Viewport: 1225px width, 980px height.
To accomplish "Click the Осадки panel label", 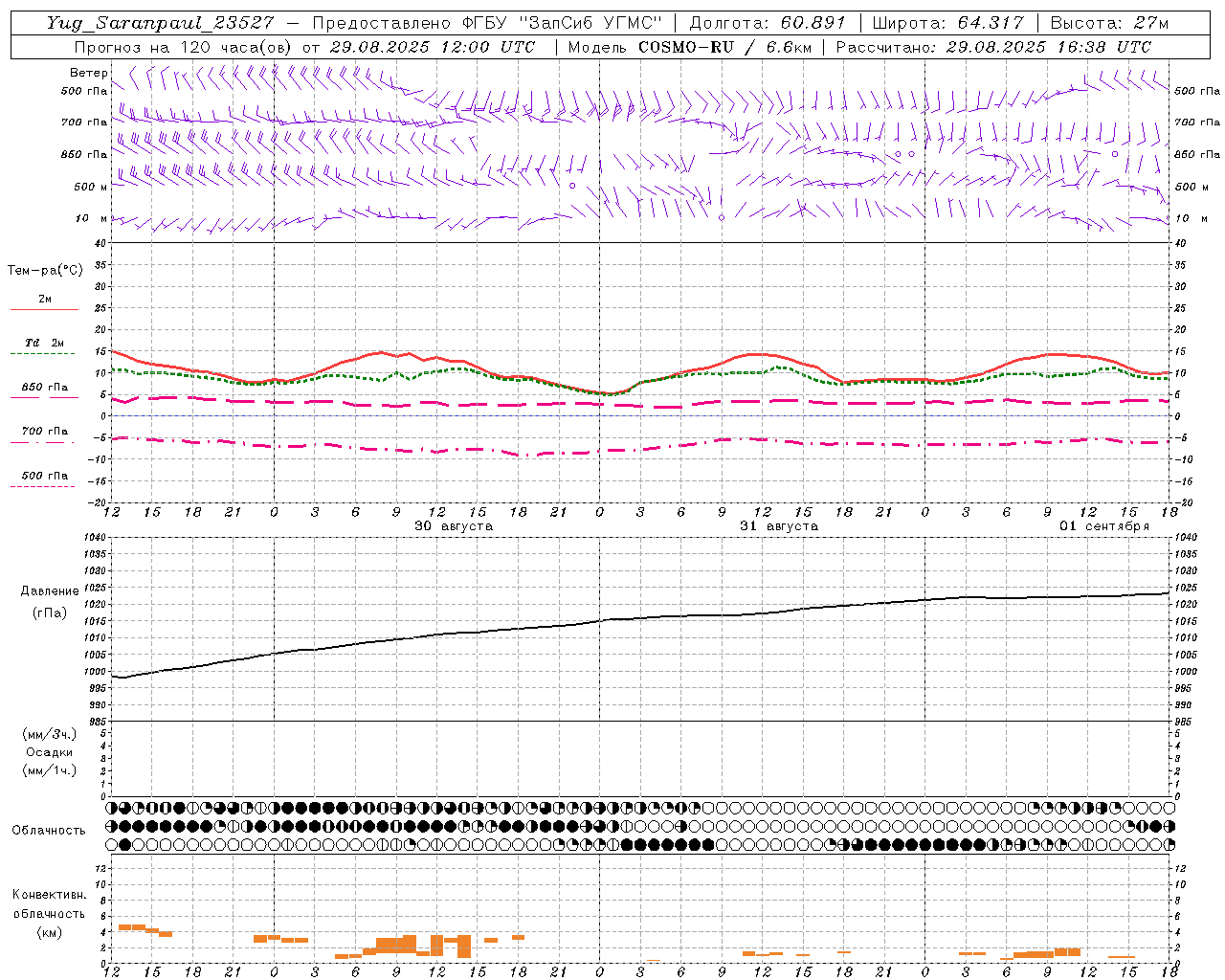I will coord(50,752).
